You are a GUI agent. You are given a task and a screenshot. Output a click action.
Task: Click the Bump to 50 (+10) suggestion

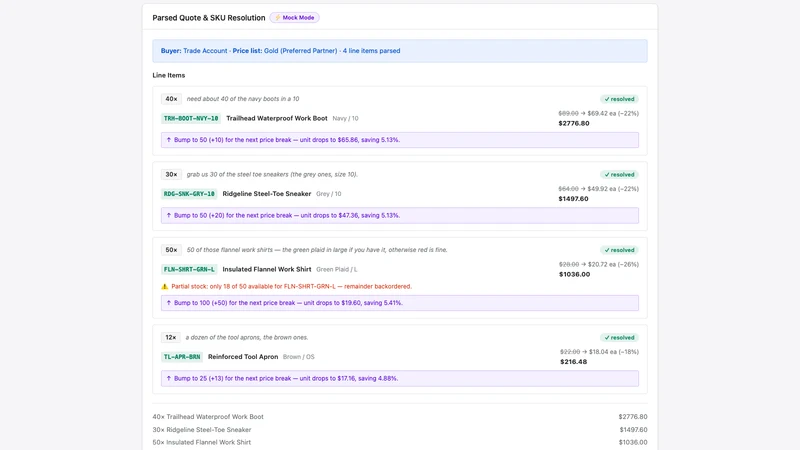pos(399,140)
